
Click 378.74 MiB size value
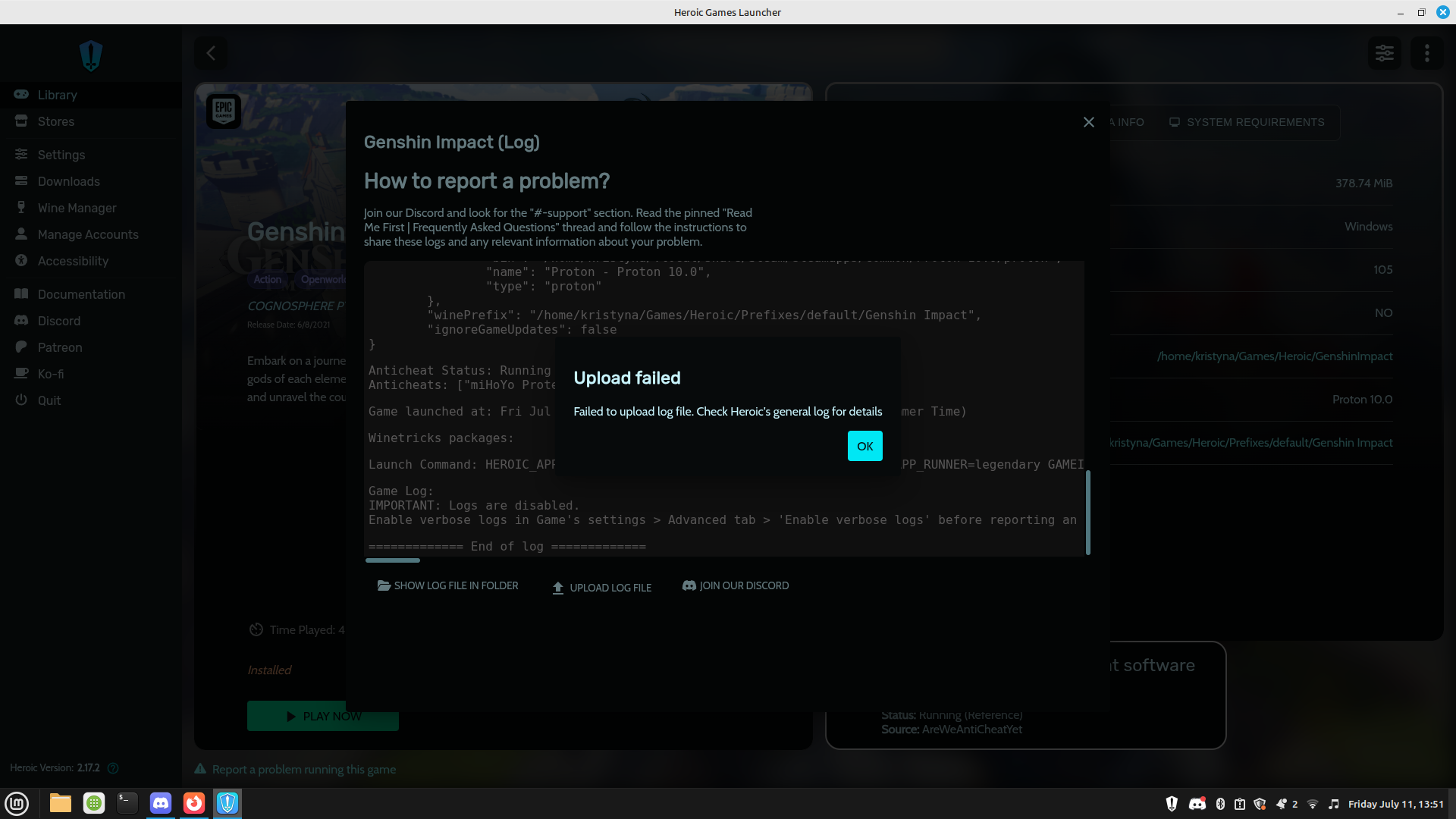[x=1363, y=184]
